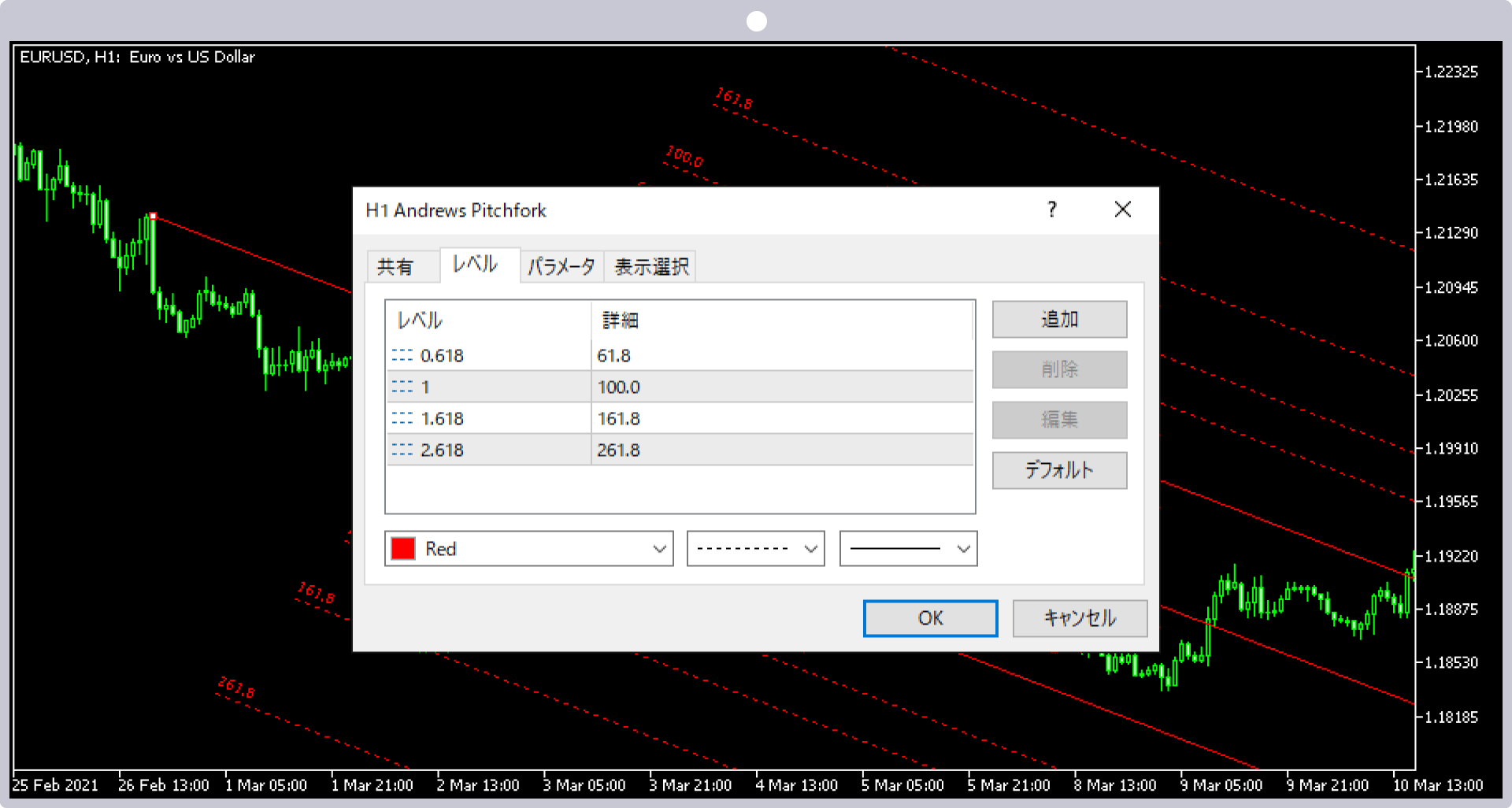1512x808 pixels.
Task: Click the デフォルト button
Action: 1059,470
